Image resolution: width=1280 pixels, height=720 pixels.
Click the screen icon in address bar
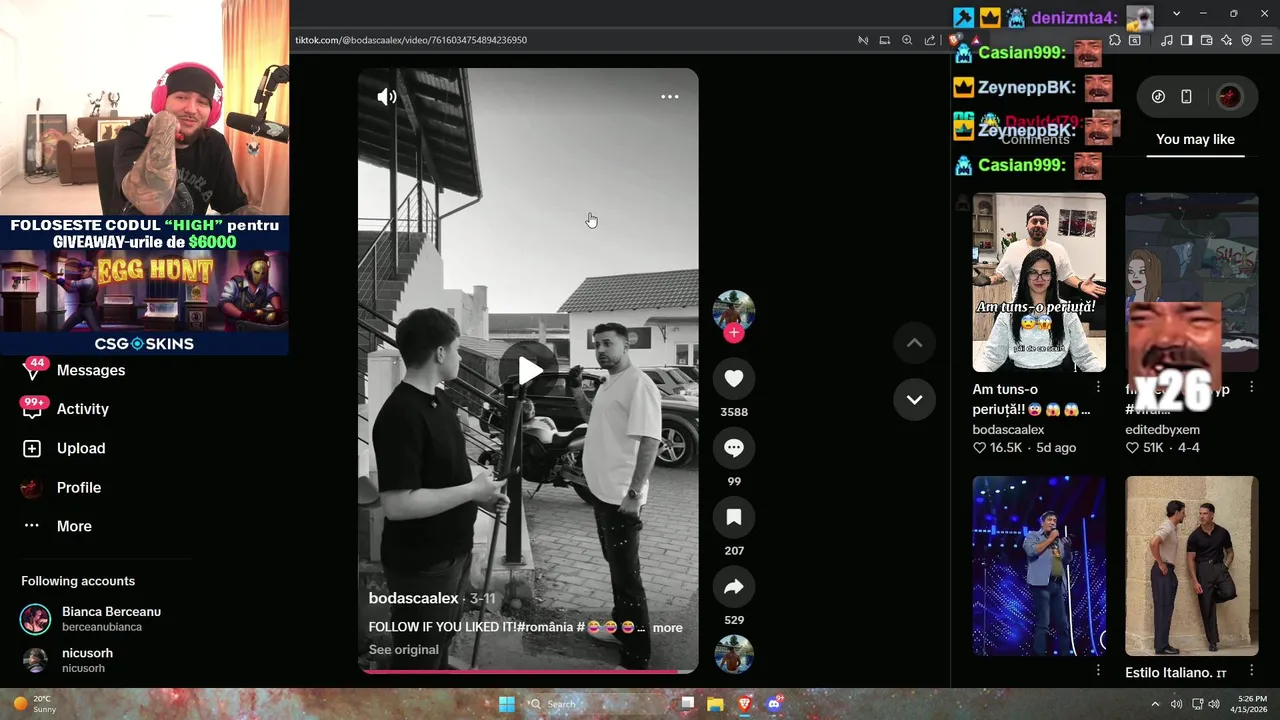point(885,40)
